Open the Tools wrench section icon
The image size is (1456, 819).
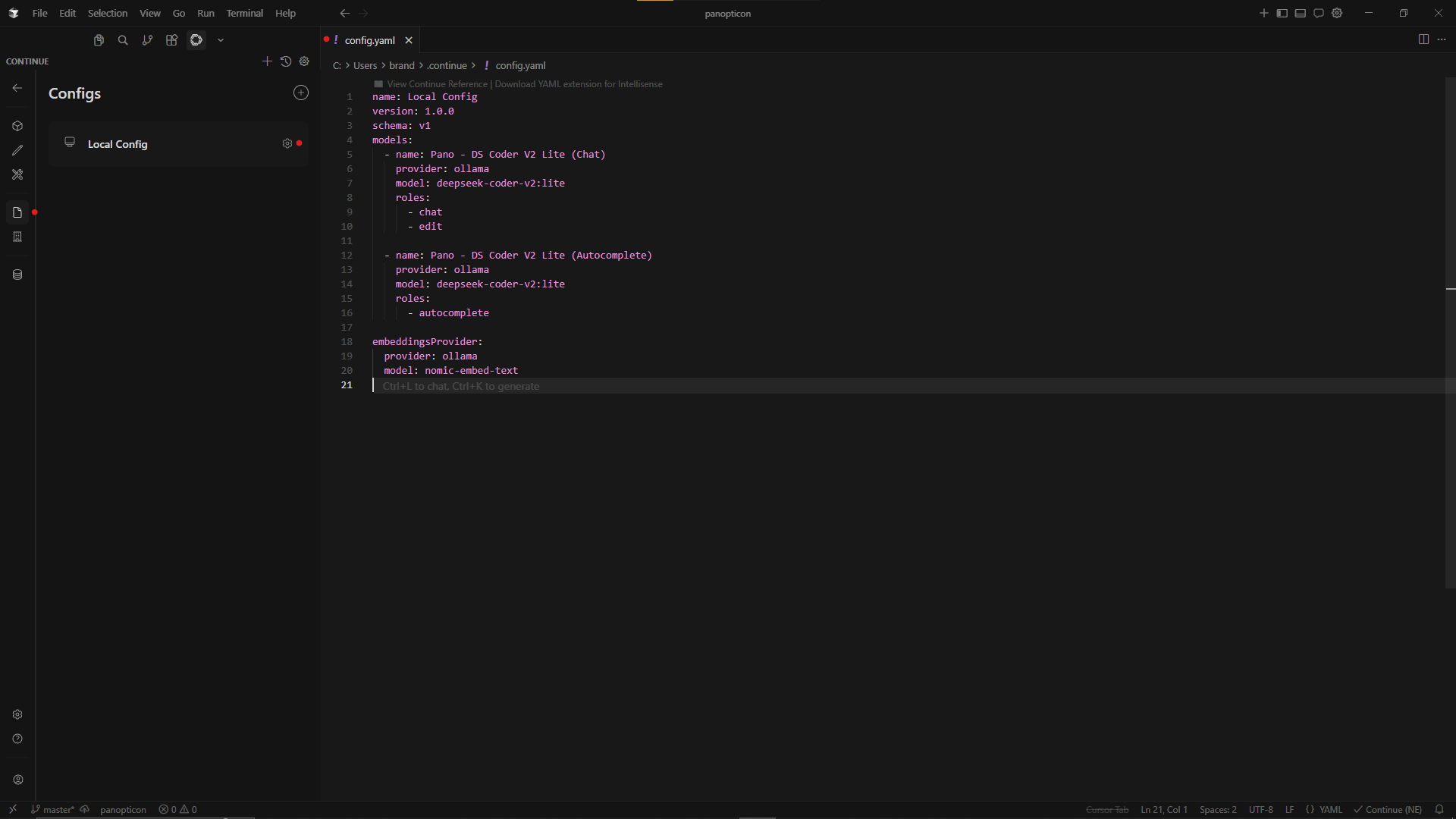pos(17,174)
